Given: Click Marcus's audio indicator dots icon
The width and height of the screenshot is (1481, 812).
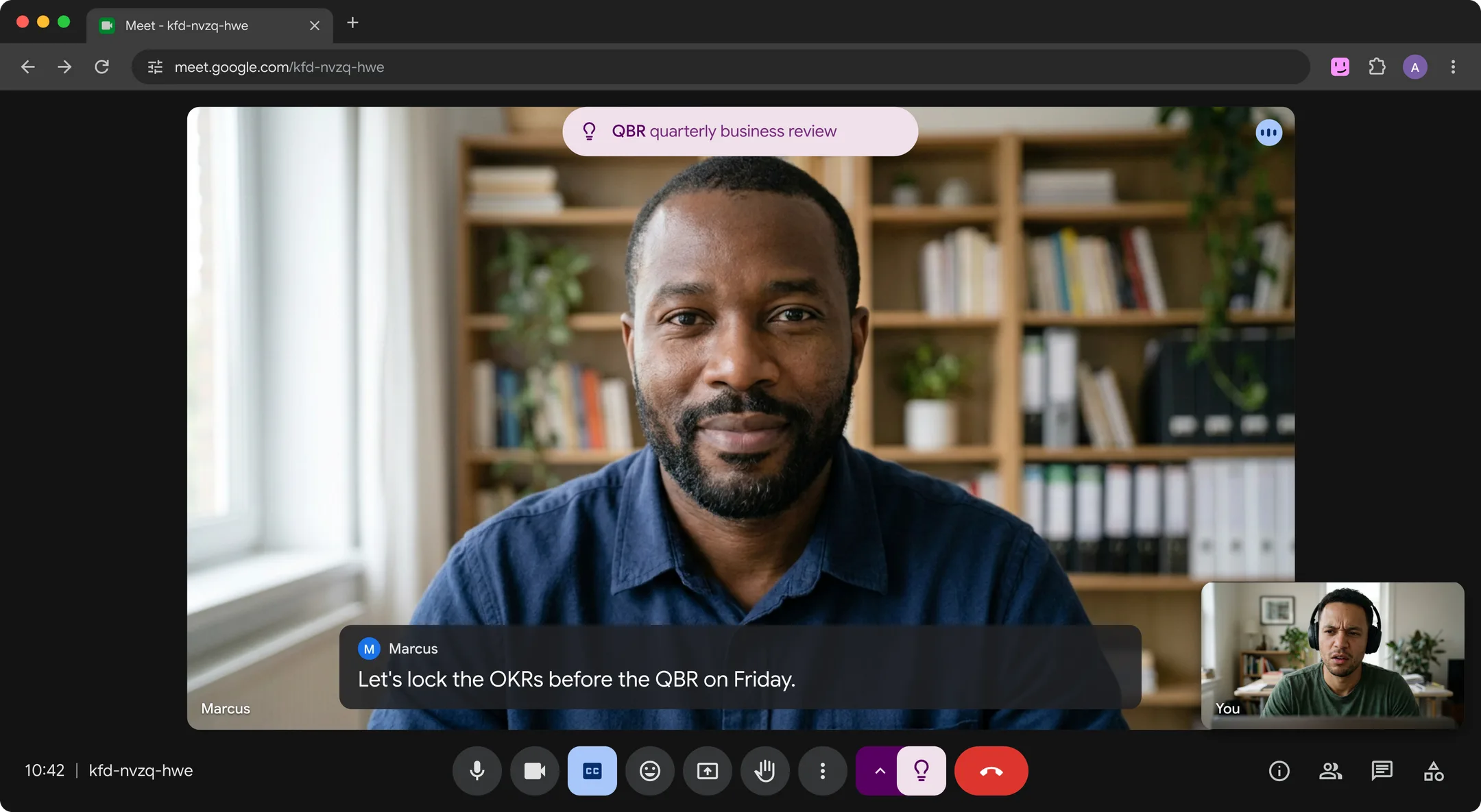Looking at the screenshot, I should coord(1269,132).
